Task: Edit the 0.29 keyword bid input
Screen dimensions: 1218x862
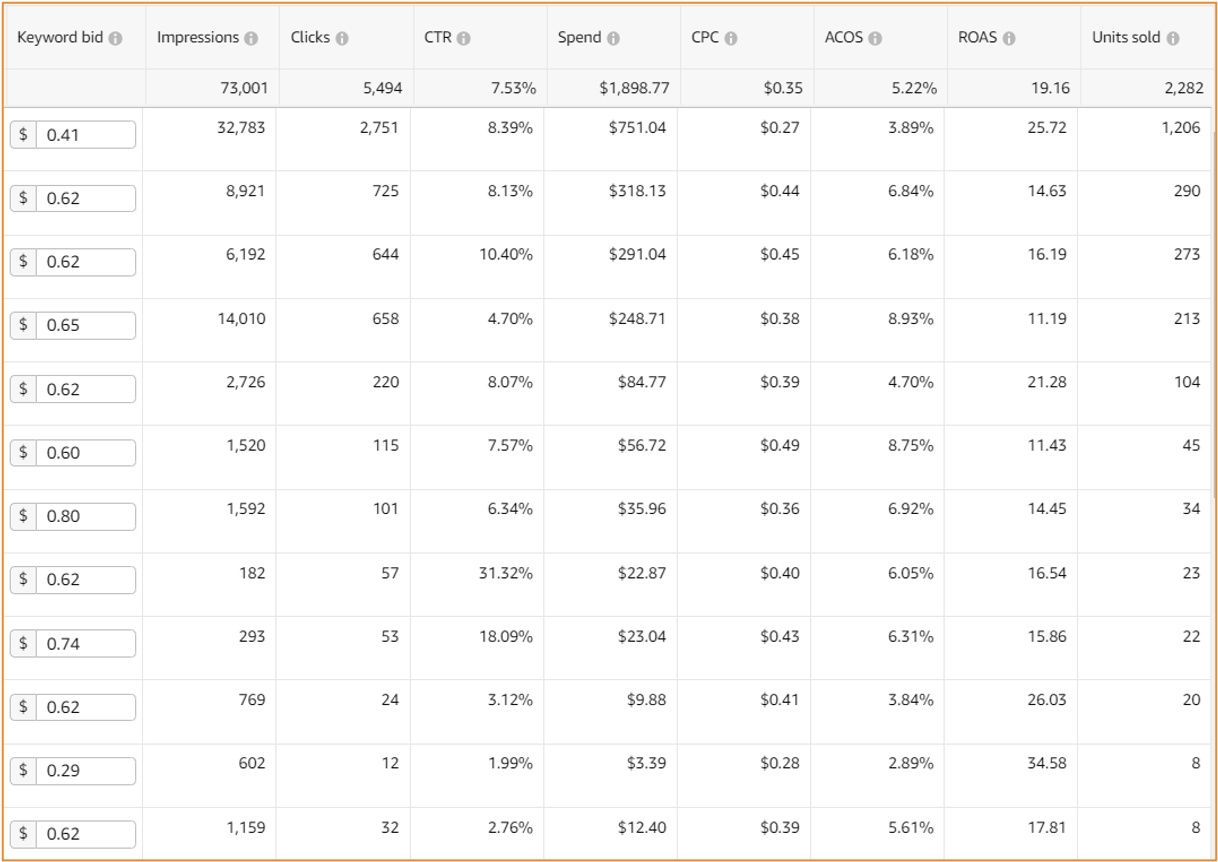Action: (x=73, y=771)
